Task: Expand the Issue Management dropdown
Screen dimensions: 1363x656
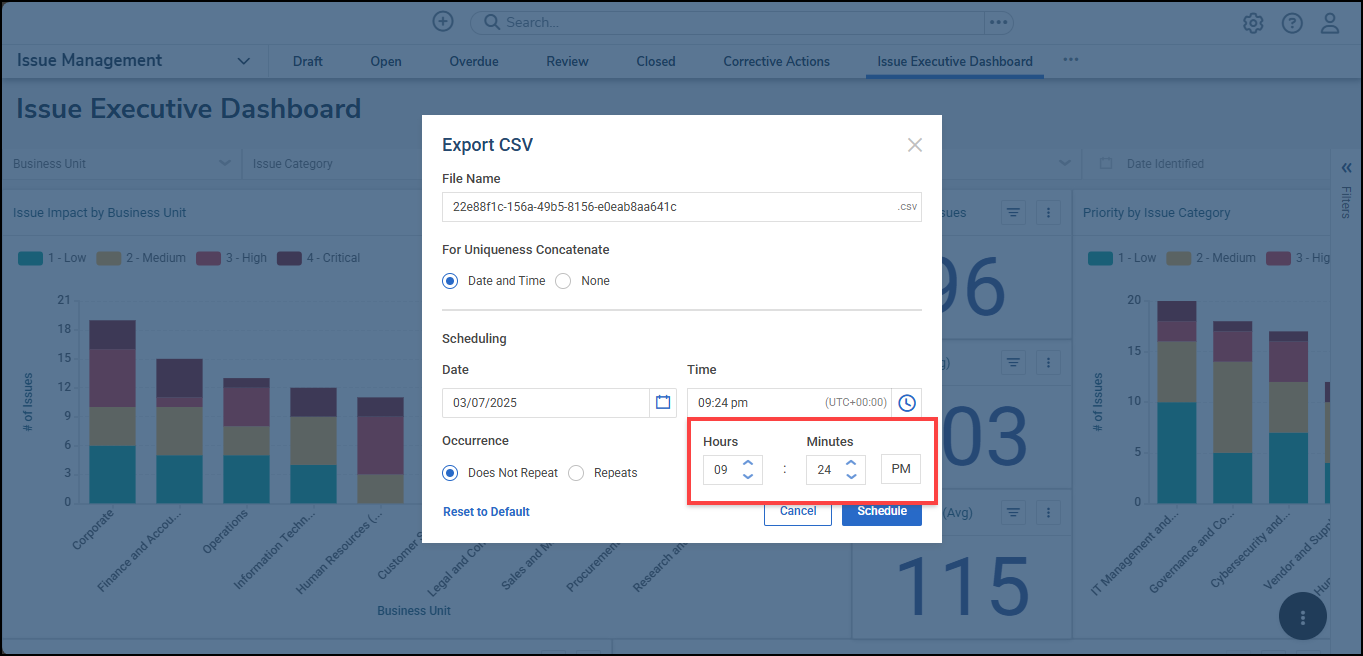Action: [x=244, y=61]
